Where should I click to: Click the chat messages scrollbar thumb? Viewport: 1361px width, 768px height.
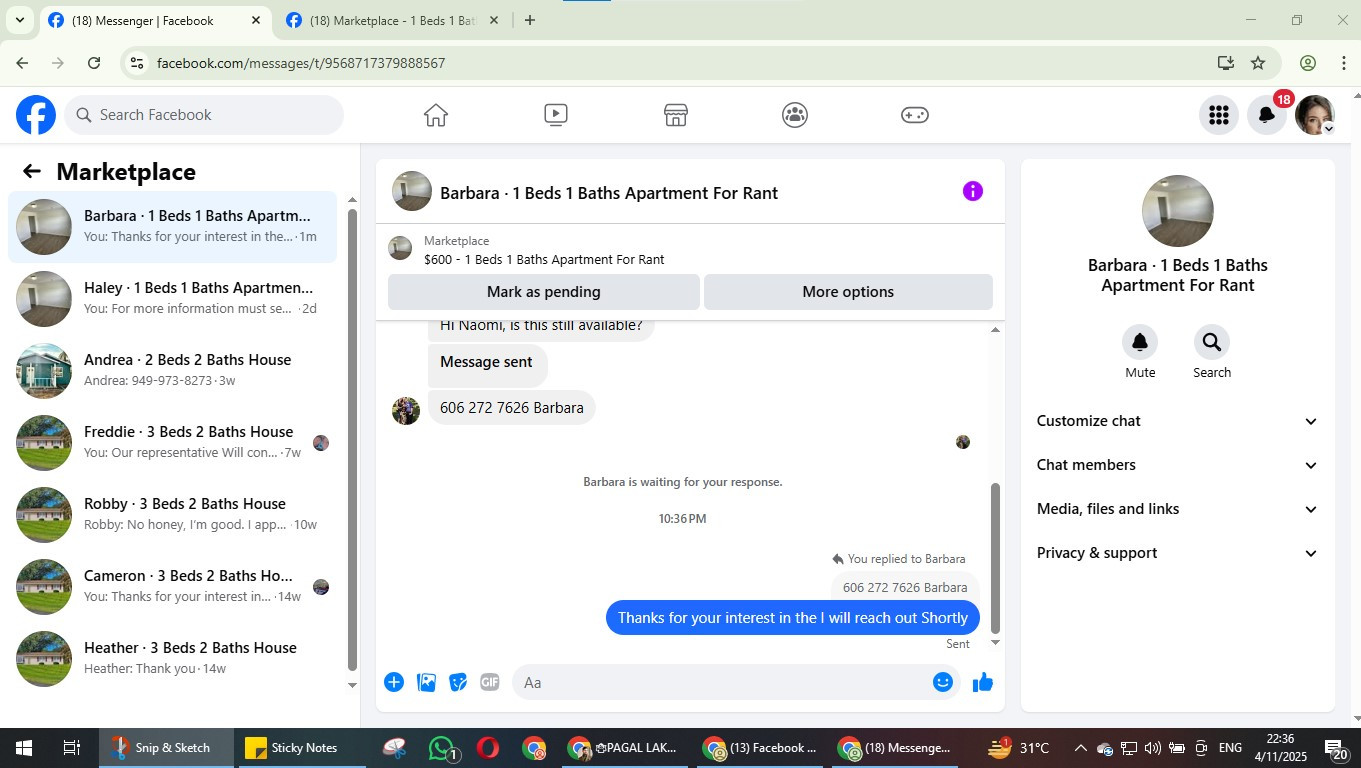click(x=995, y=558)
